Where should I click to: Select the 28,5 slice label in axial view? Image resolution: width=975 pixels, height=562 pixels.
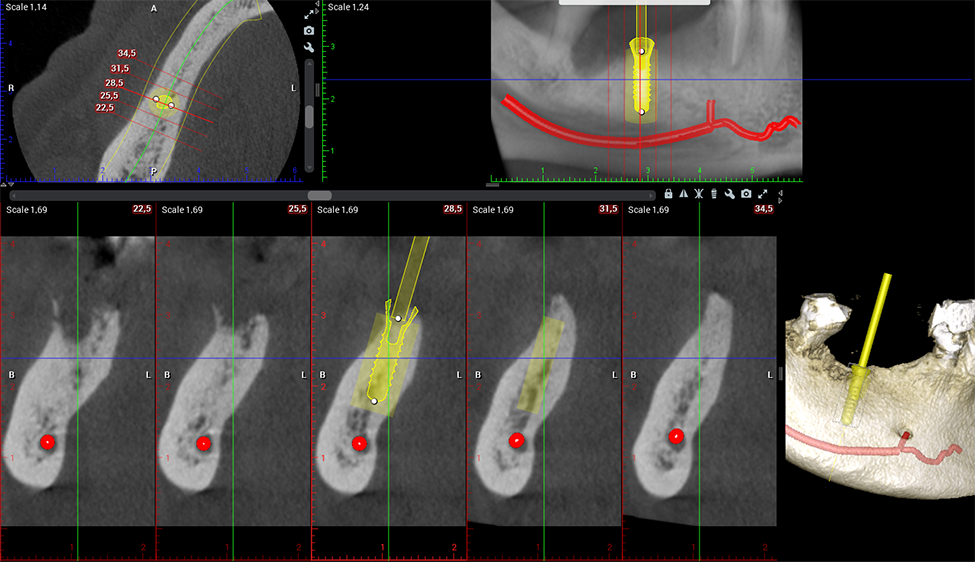pyautogui.click(x=114, y=83)
